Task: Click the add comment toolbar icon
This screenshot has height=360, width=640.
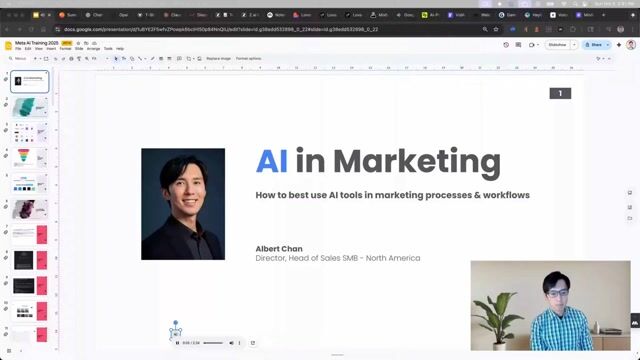Action: point(179,59)
